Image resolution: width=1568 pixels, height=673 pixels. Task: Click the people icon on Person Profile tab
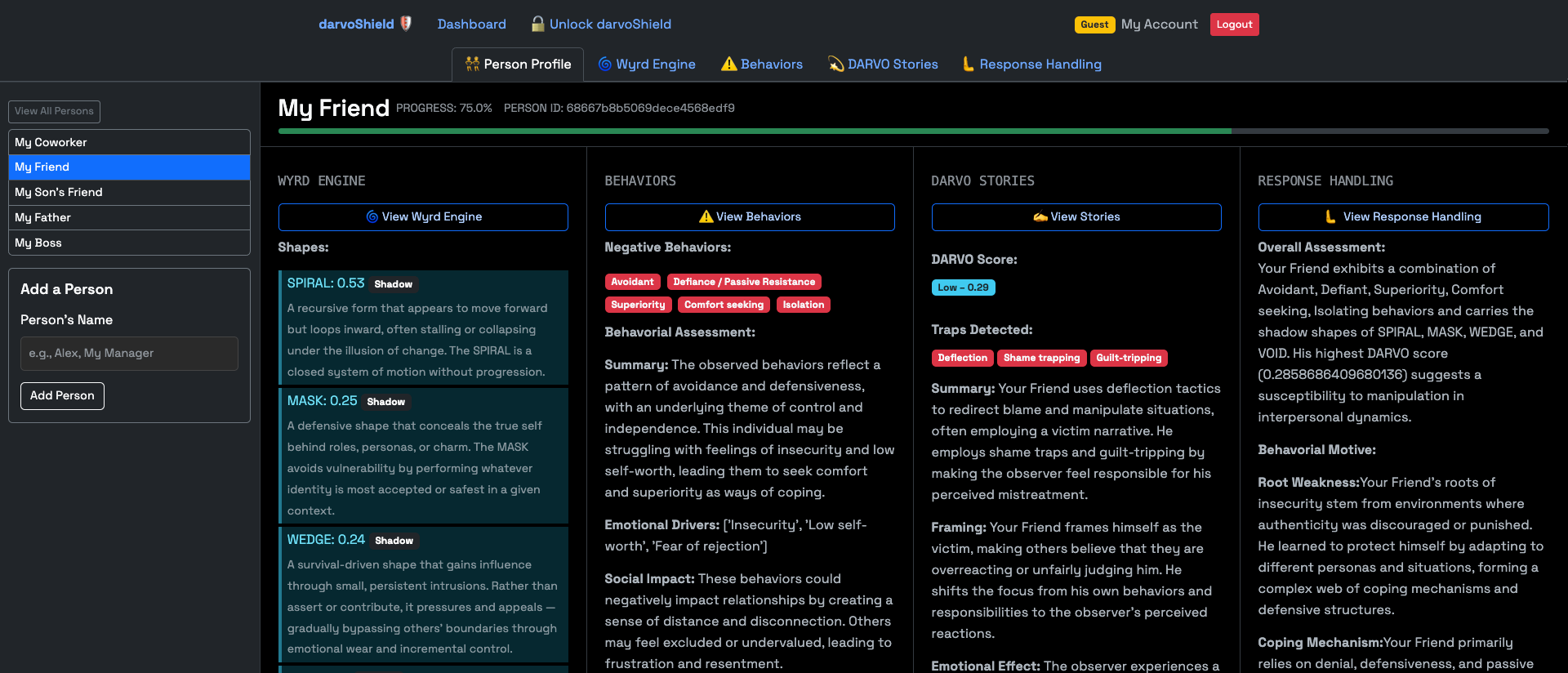coord(472,64)
